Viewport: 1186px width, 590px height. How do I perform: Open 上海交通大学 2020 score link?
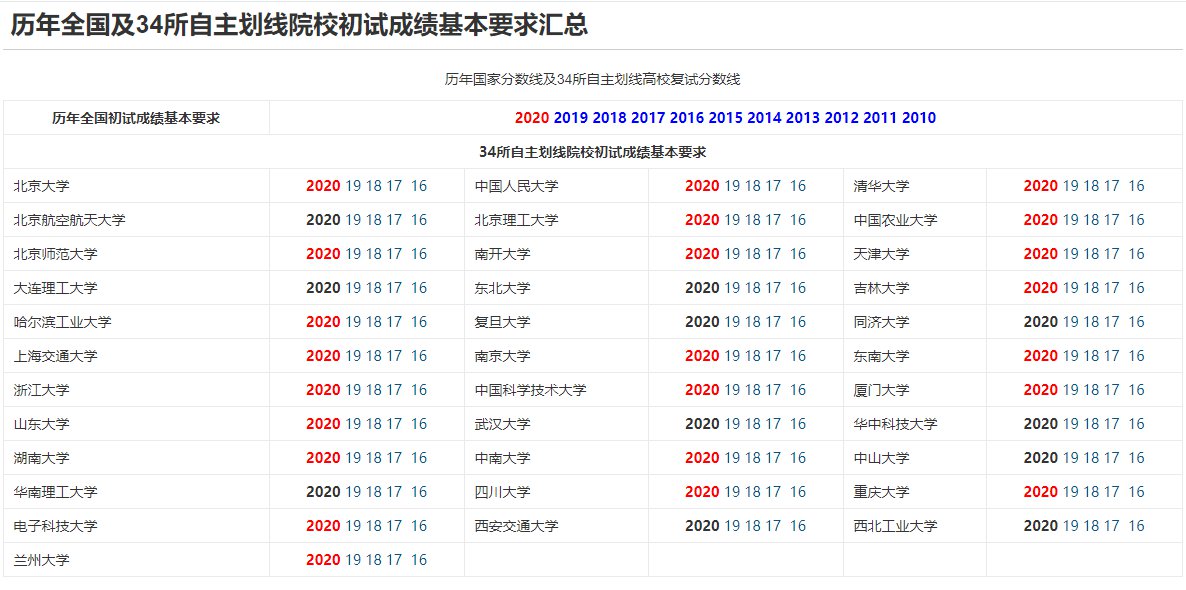coord(323,356)
